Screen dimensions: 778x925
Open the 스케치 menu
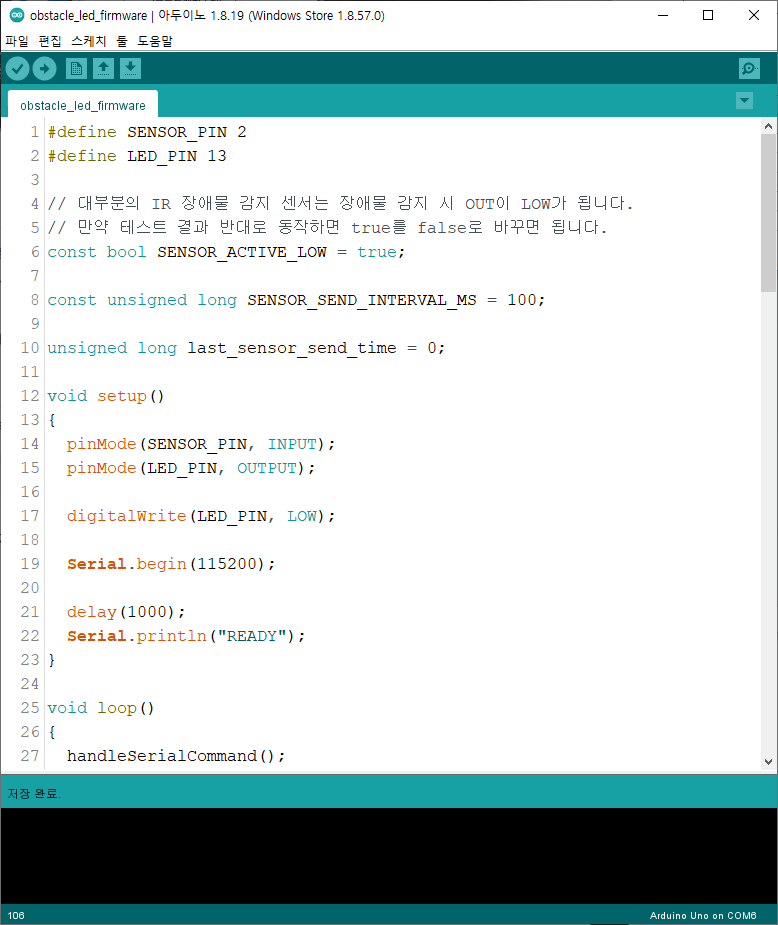click(x=88, y=41)
